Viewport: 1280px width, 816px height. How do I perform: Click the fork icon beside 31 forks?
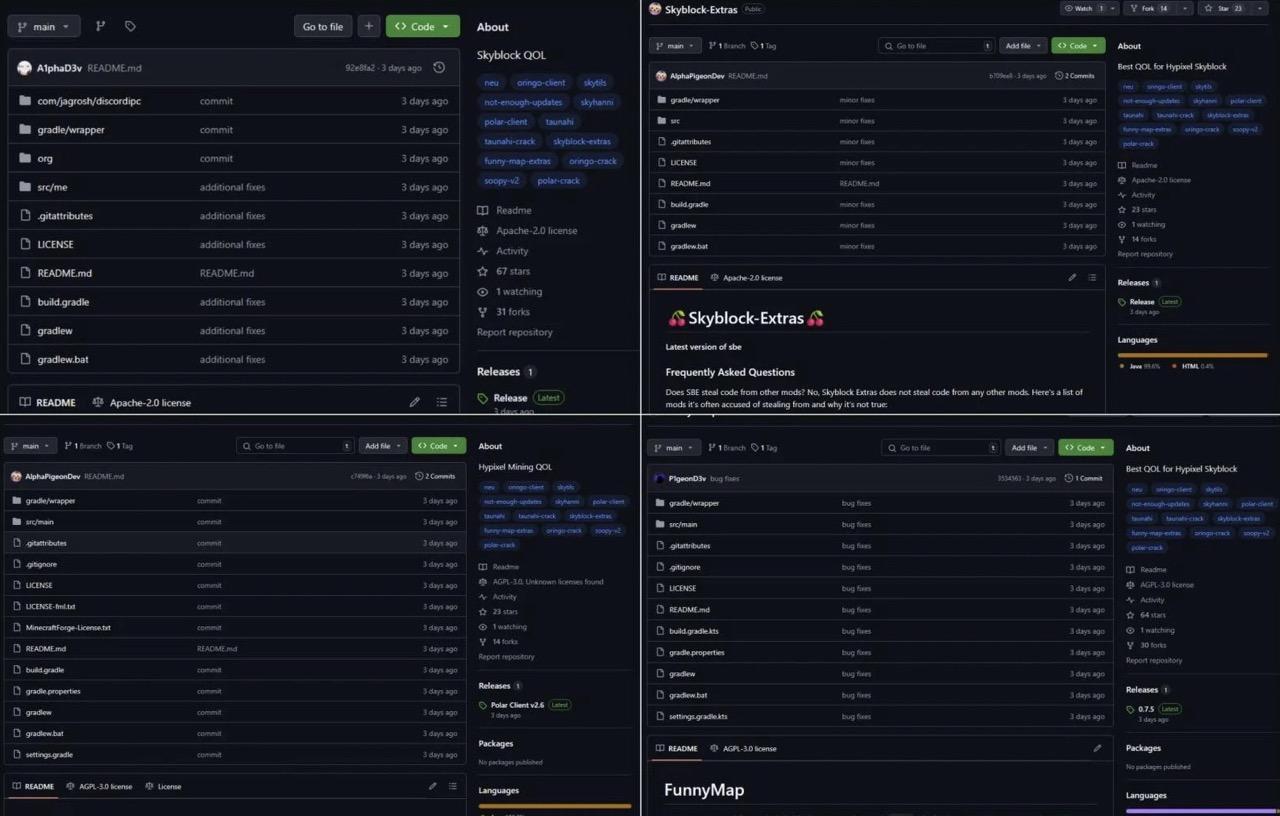point(483,312)
